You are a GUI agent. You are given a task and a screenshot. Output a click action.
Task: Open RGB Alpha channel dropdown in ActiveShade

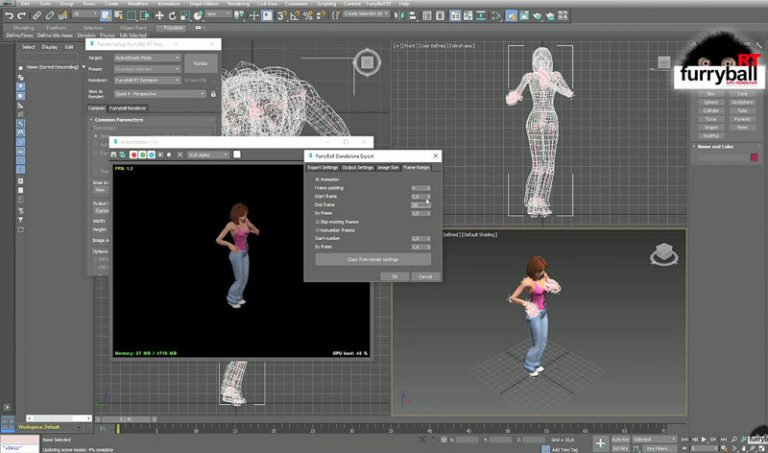(209, 155)
